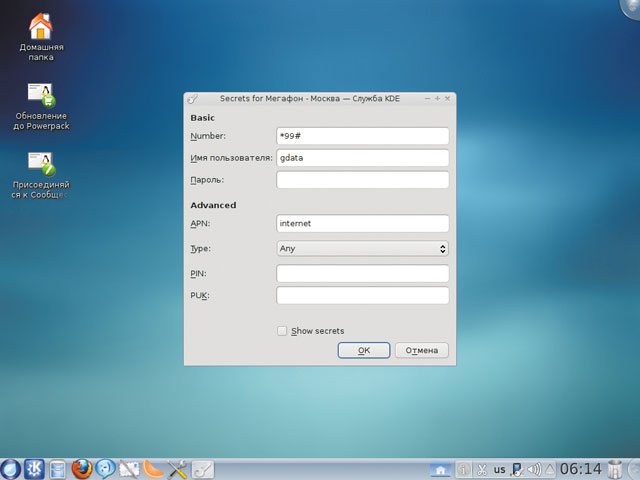Open the Mandriva start menu launcher

click(10, 469)
